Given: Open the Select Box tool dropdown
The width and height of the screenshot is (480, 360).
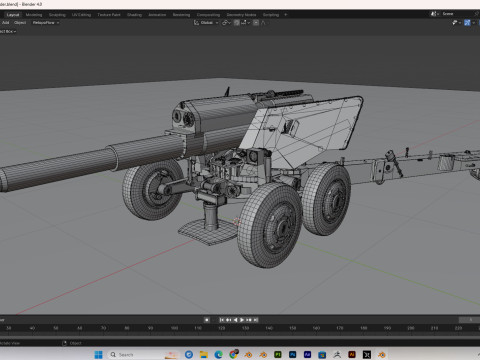Looking at the screenshot, I should [x=8, y=31].
